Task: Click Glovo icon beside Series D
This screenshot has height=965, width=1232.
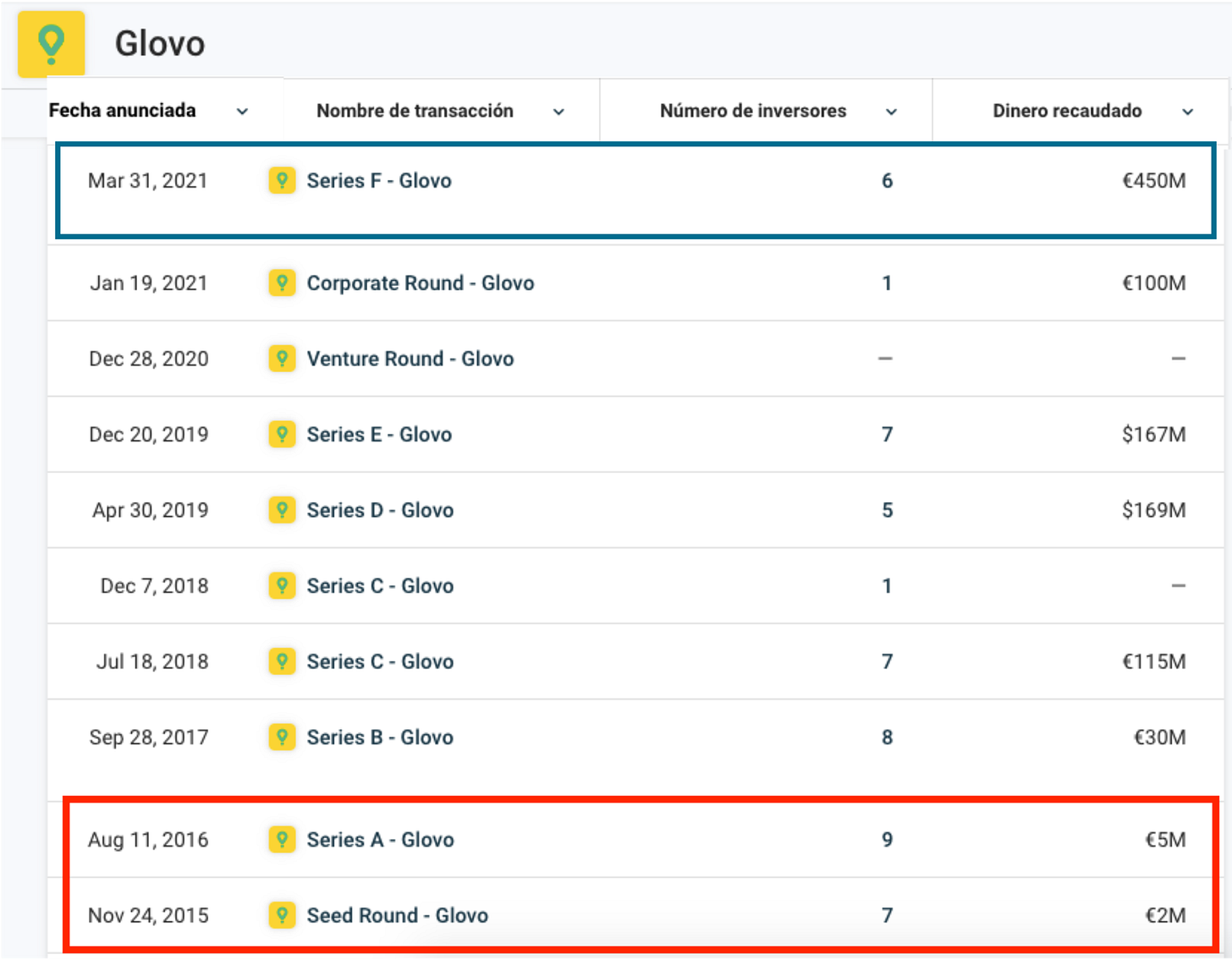Action: pos(282,509)
